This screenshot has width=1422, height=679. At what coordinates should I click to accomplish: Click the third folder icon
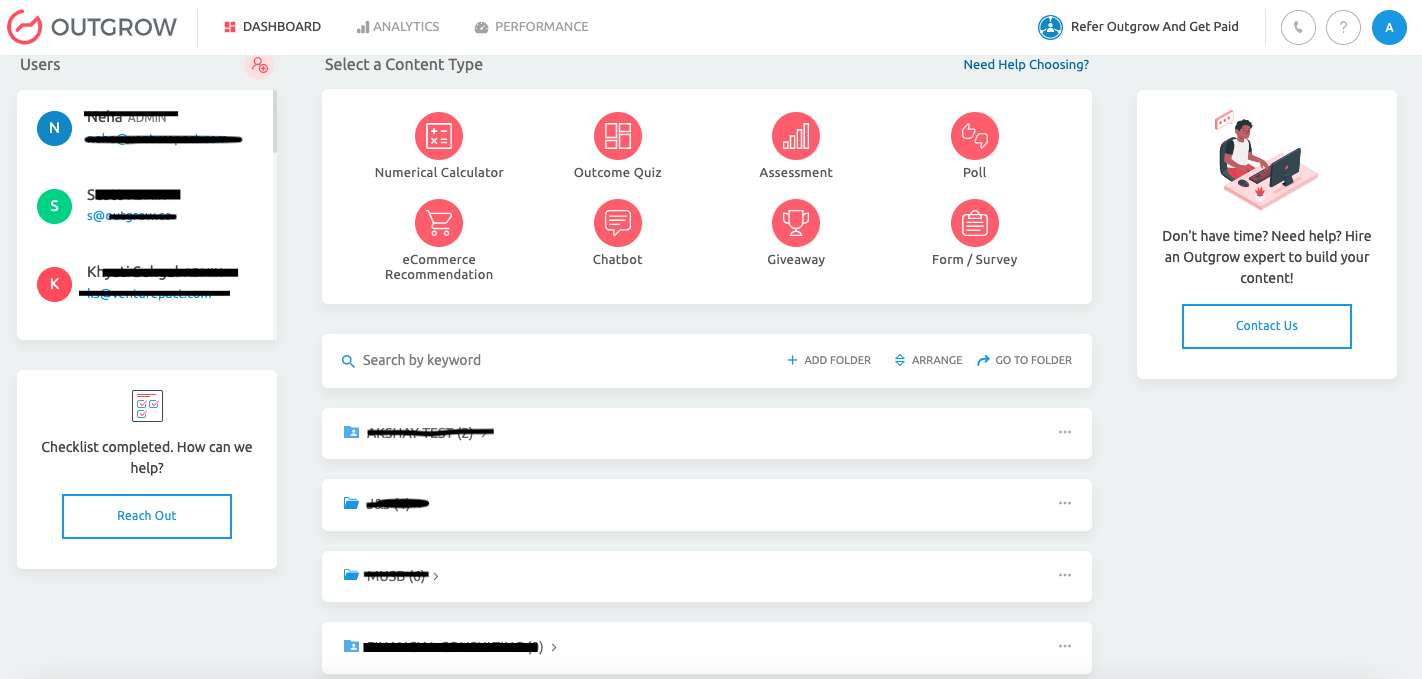351,575
